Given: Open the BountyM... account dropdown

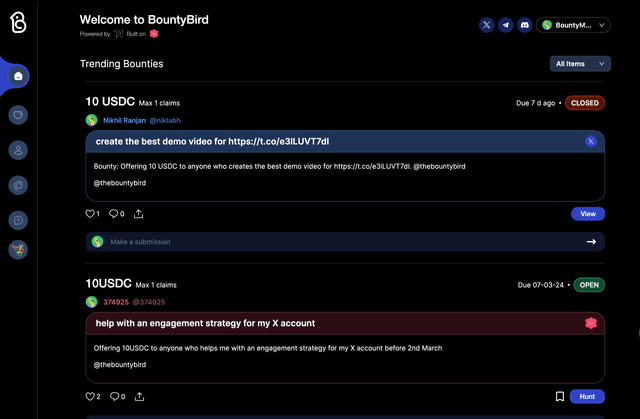Looking at the screenshot, I should tap(573, 25).
